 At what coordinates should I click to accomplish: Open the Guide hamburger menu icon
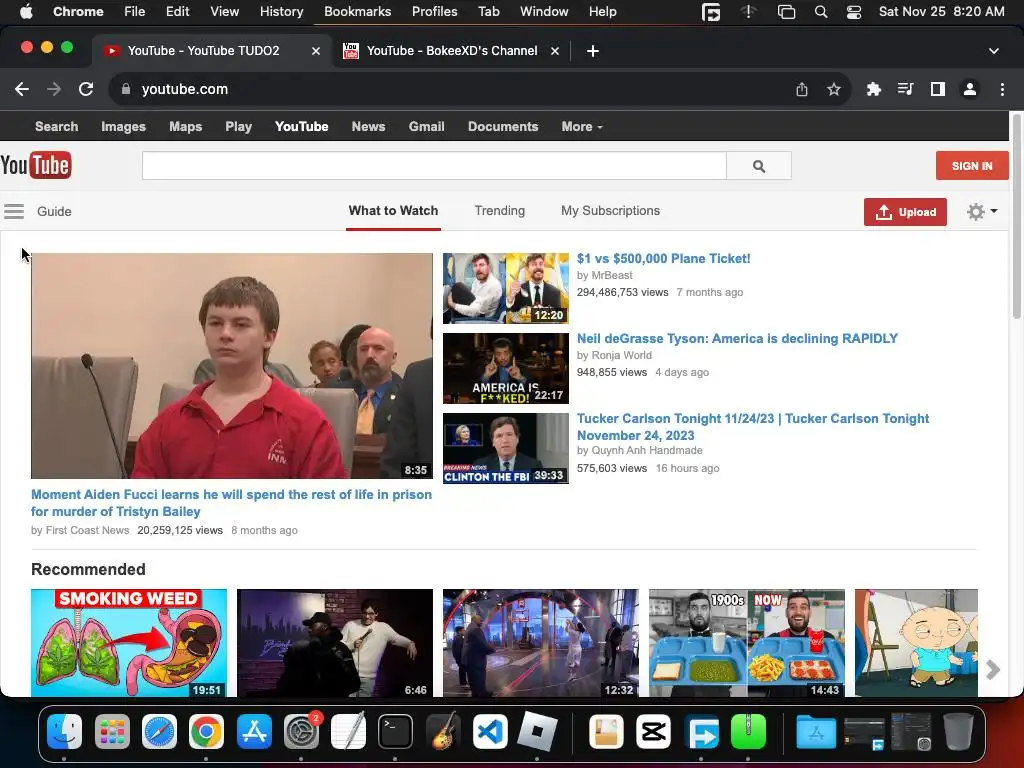tap(14, 211)
